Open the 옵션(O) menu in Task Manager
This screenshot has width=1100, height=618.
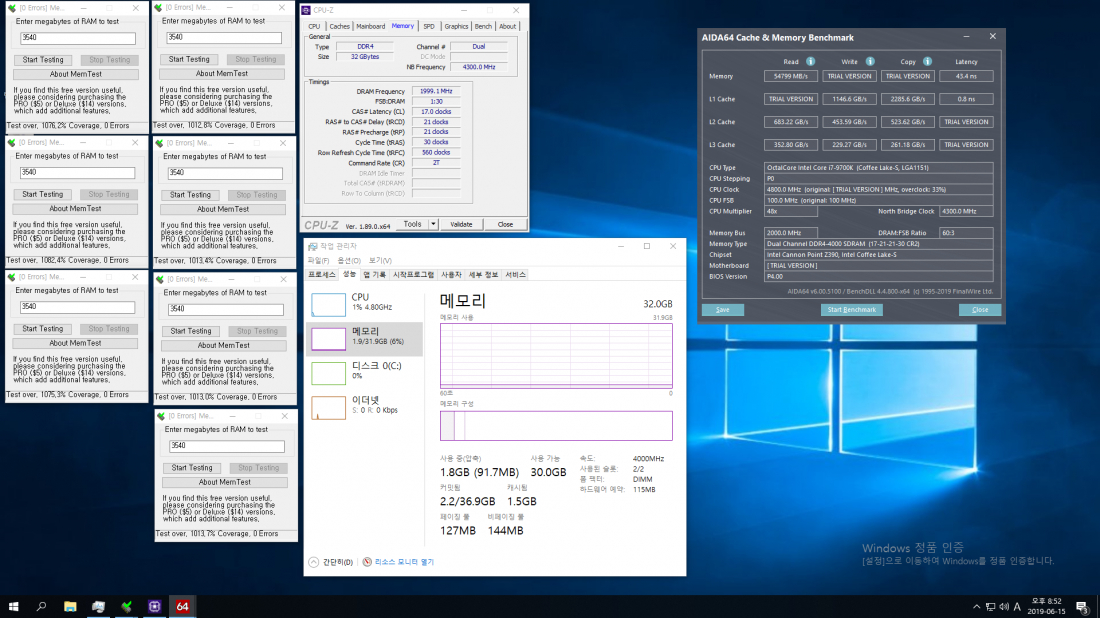pyautogui.click(x=349, y=260)
